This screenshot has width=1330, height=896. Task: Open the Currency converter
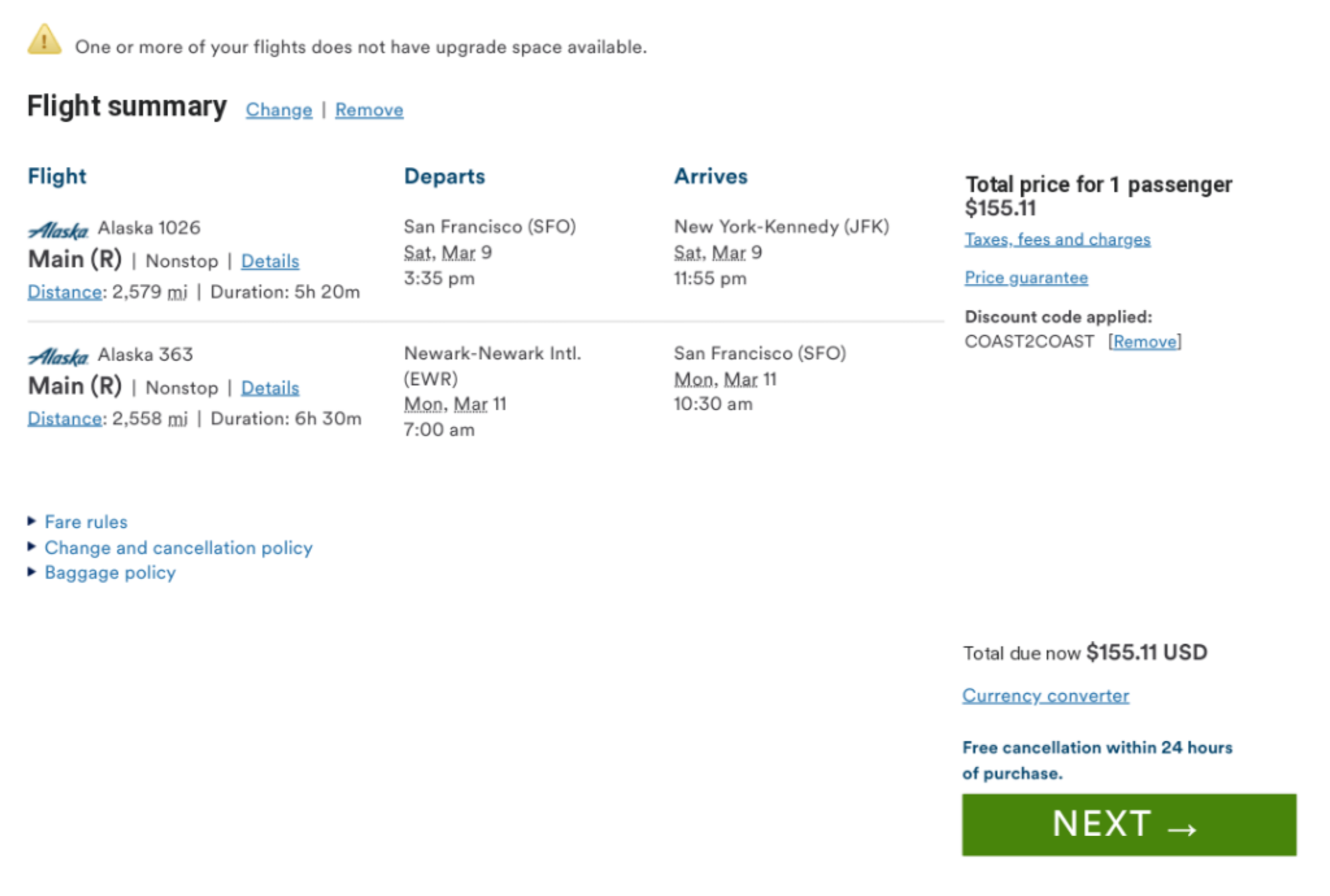coord(1045,696)
